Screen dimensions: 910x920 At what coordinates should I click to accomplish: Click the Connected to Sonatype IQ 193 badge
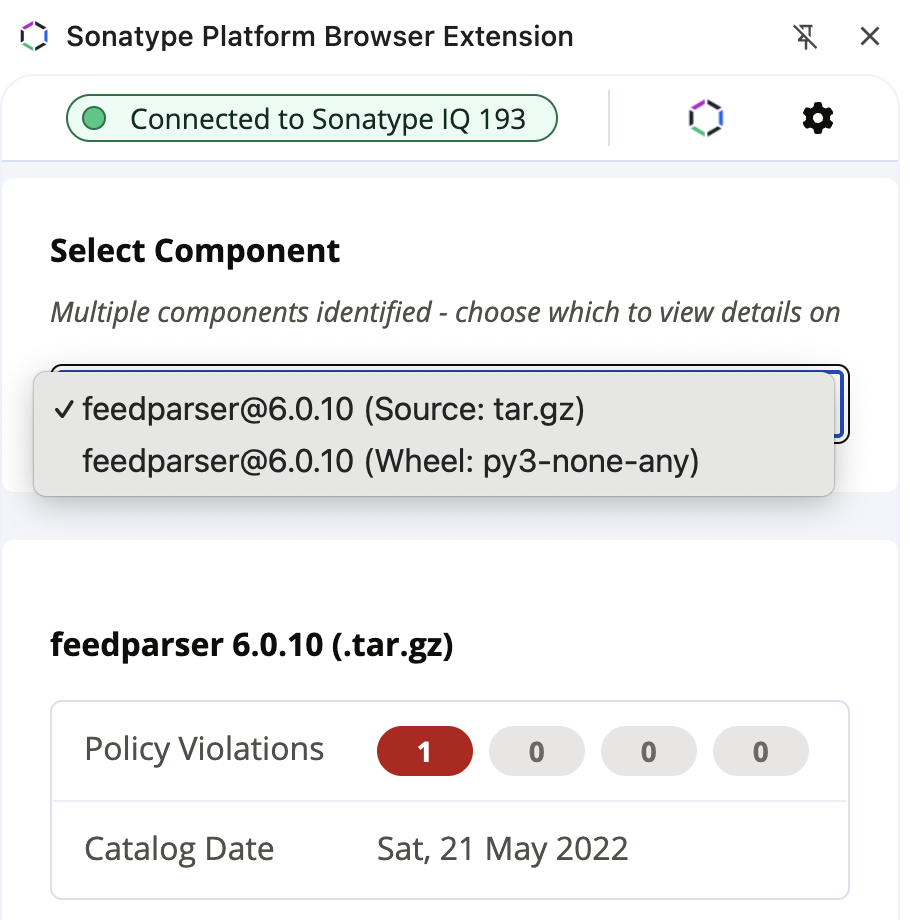[312, 119]
